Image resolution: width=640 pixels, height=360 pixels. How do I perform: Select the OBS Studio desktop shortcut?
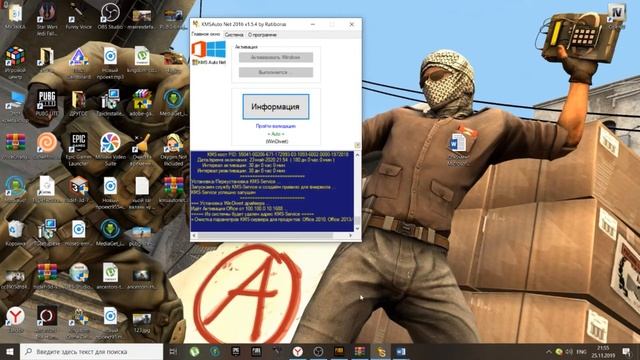pyautogui.click(x=110, y=16)
